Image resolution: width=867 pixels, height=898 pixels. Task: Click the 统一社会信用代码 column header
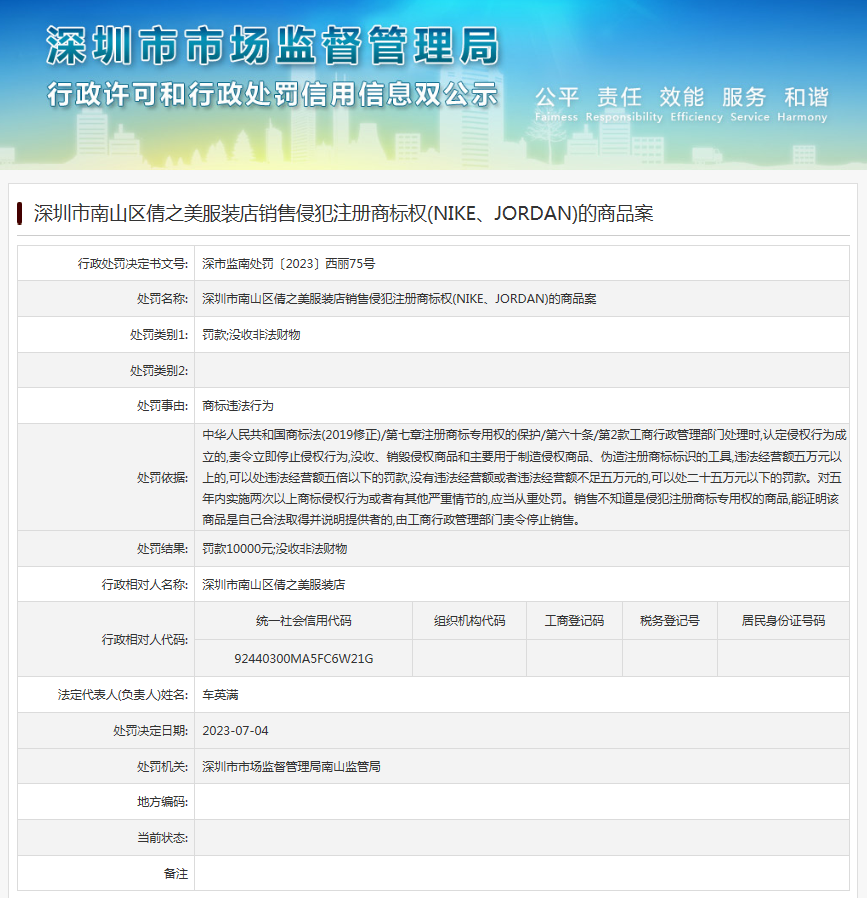point(304,621)
